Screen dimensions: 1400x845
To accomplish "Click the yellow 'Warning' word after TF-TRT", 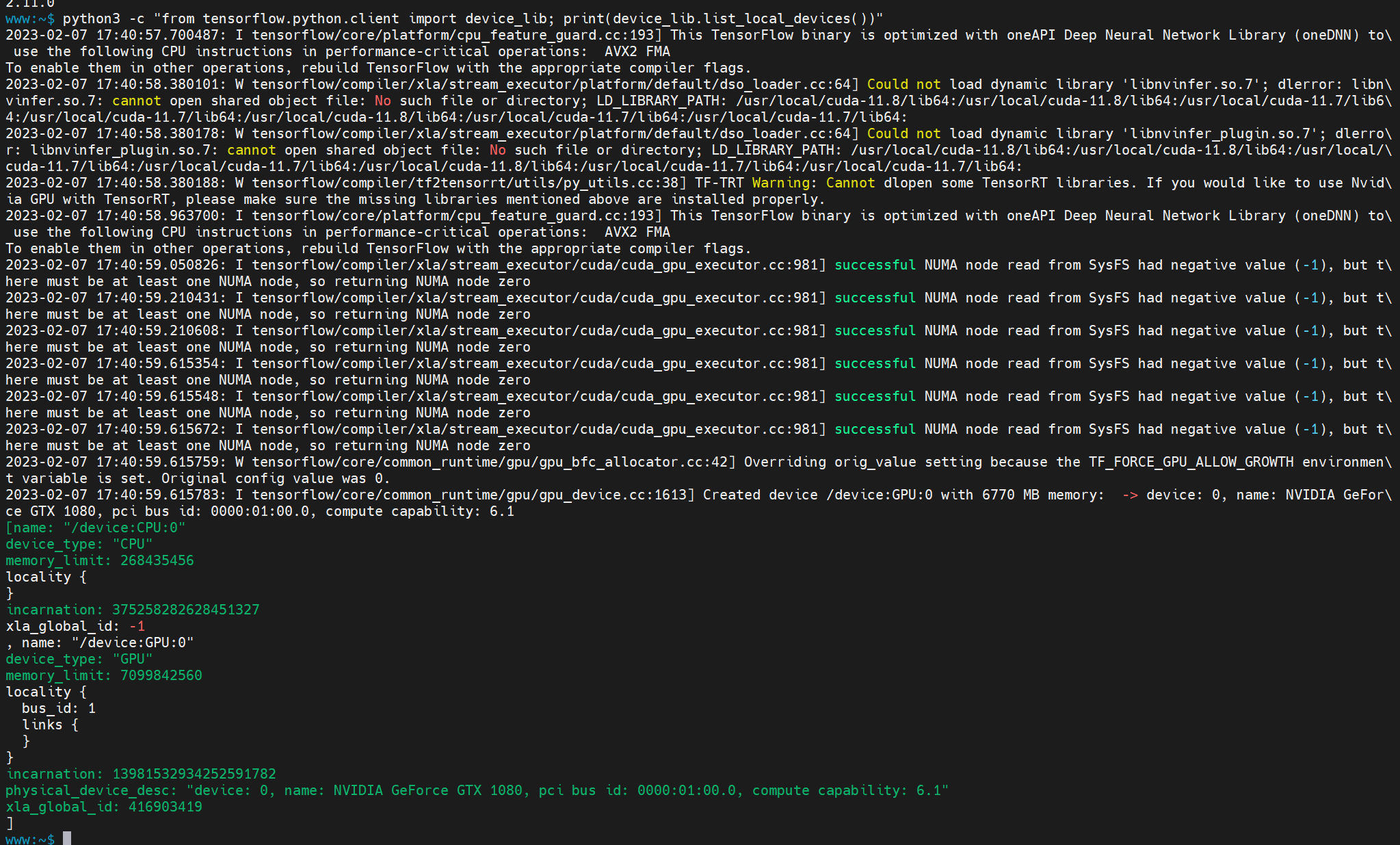I will coord(780,183).
